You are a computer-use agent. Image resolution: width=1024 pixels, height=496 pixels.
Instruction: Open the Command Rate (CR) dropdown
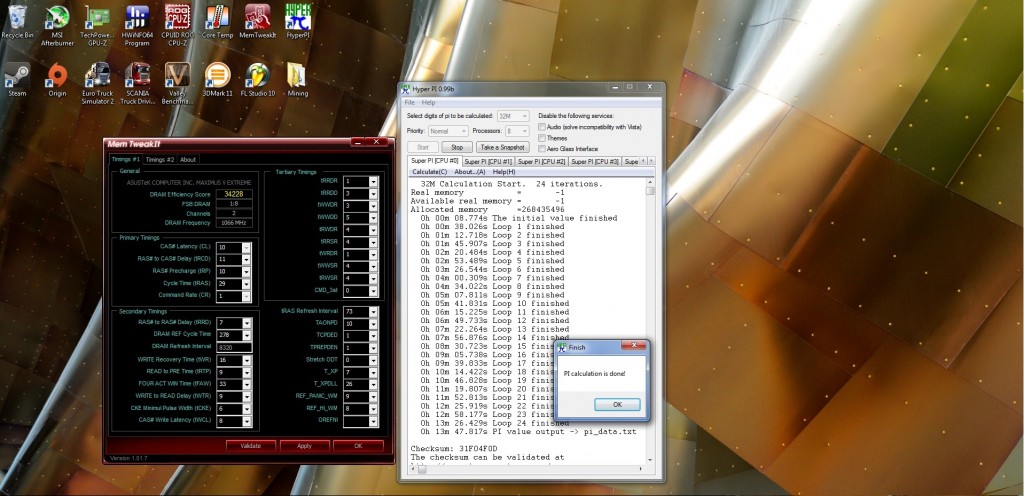(x=246, y=296)
